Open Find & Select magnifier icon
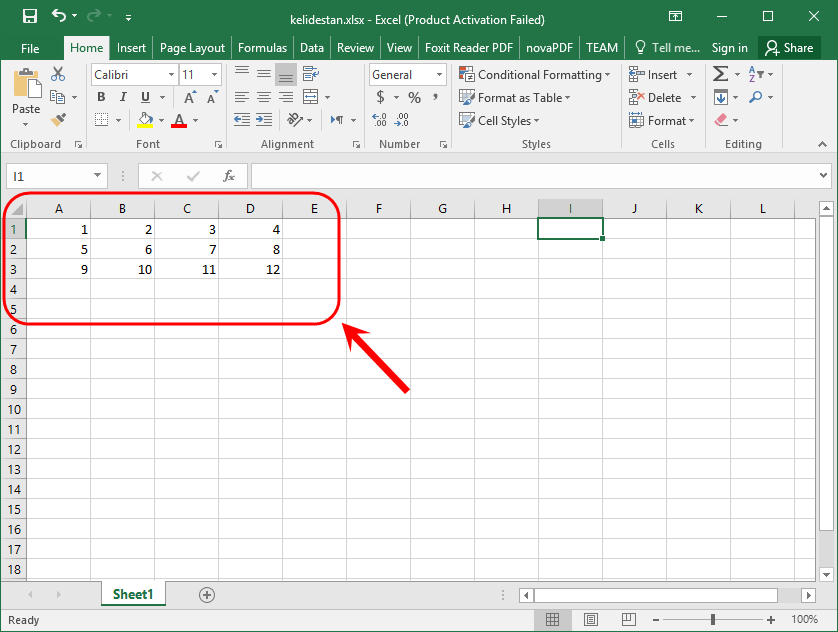Viewport: 838px width, 632px height. pyautogui.click(x=756, y=97)
